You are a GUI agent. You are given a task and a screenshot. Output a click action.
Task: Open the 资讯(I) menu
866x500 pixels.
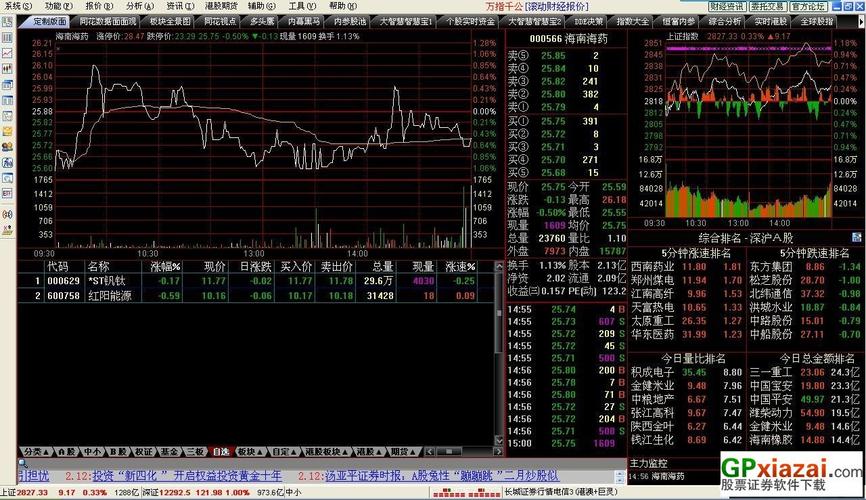coord(180,6)
